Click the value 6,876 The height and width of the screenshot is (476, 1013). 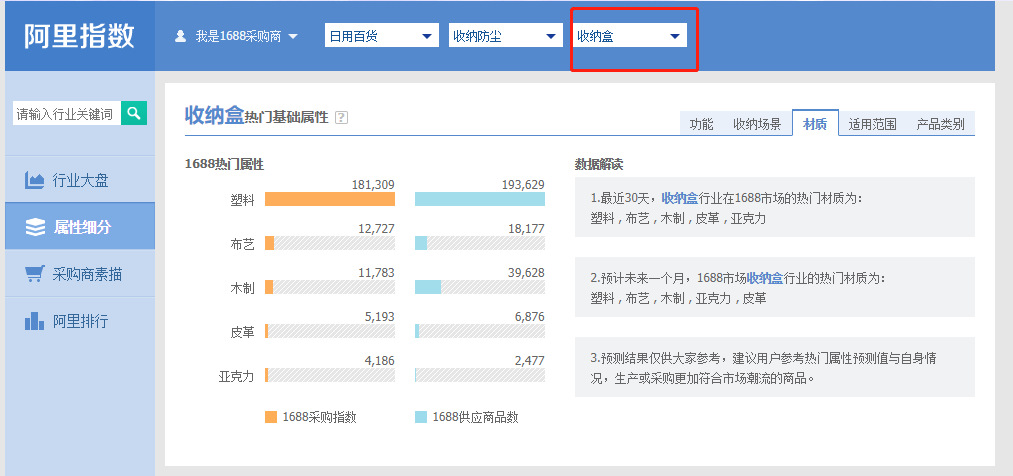[x=529, y=316]
